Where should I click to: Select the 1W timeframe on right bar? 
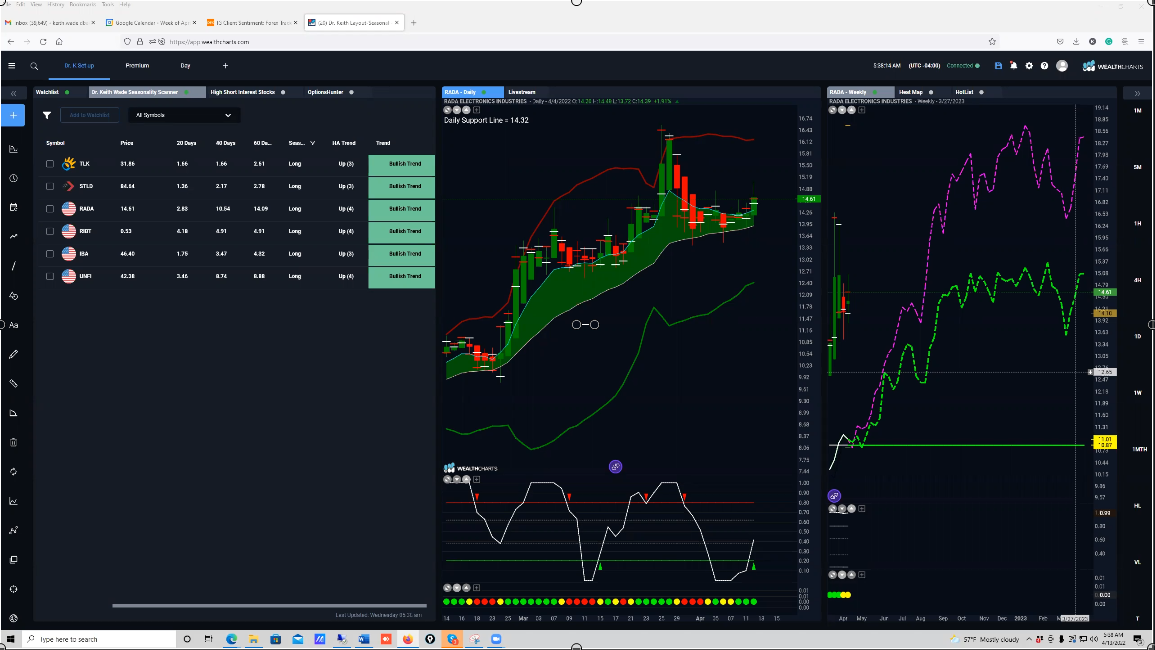1138,393
